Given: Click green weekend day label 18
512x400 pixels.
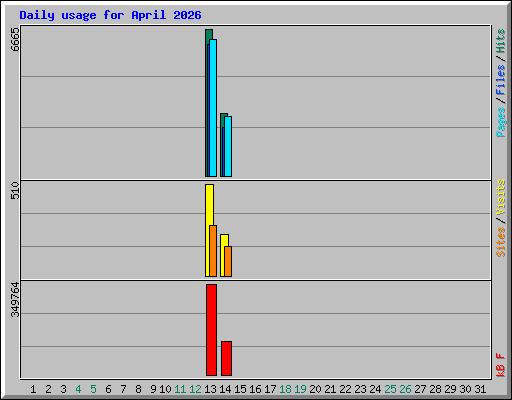Looking at the screenshot, I should [x=285, y=389].
